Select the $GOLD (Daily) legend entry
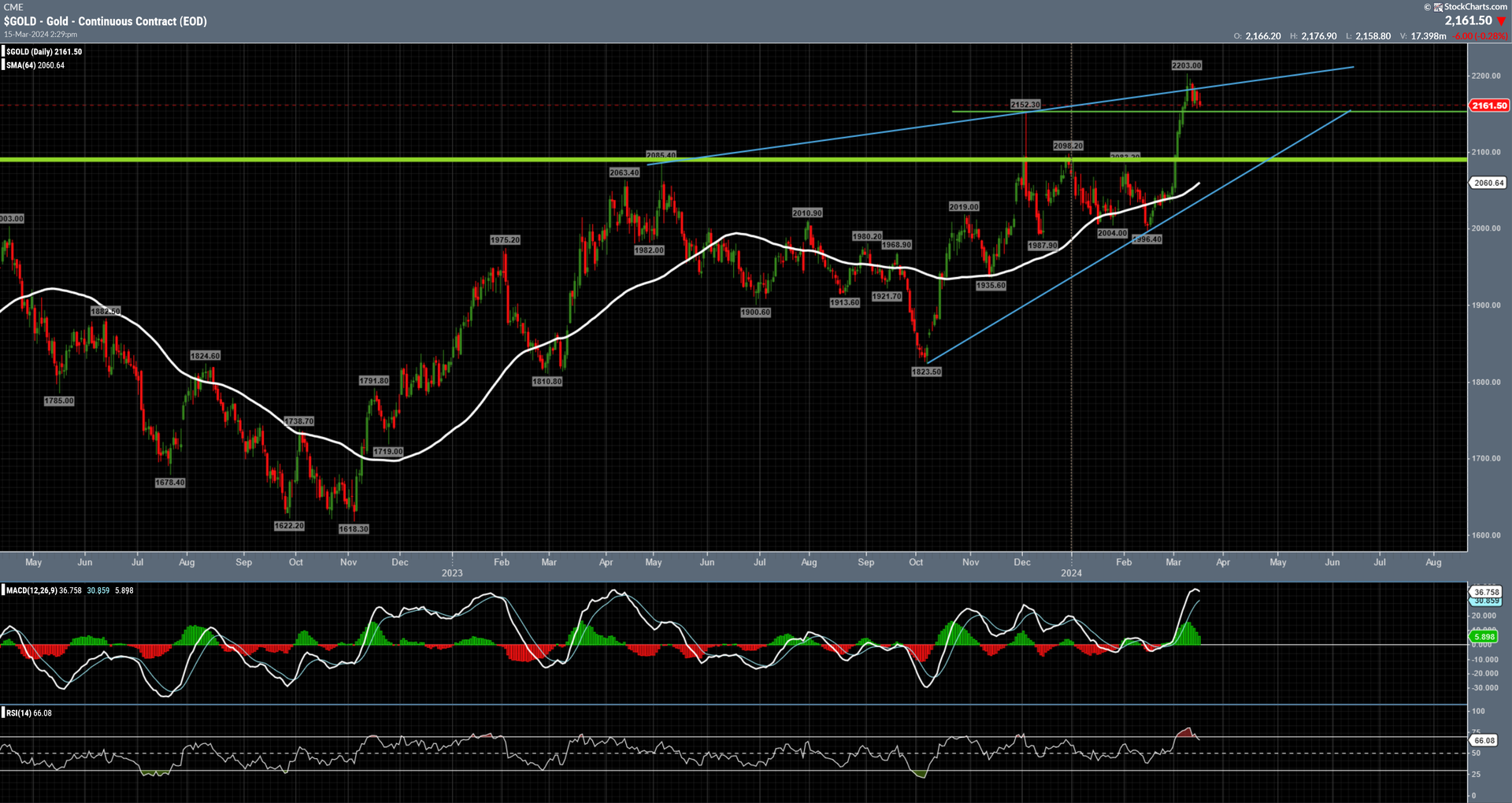The height and width of the screenshot is (803, 1512). (x=44, y=52)
